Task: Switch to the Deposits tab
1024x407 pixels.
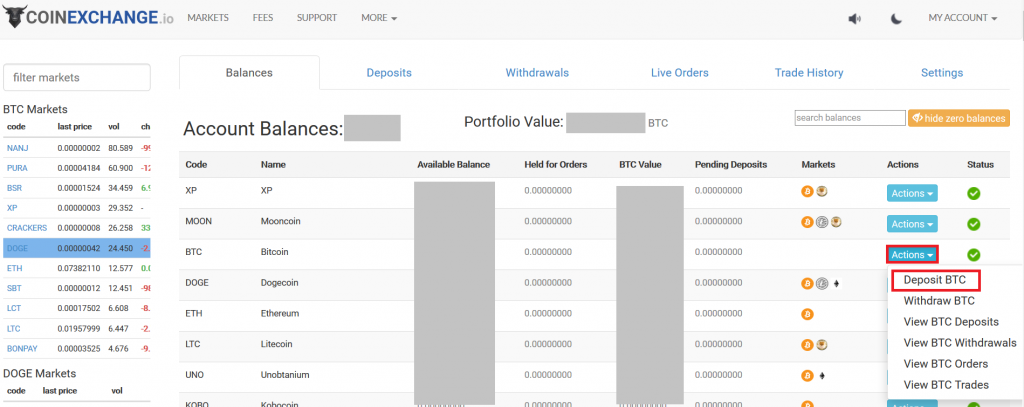Action: pyautogui.click(x=389, y=73)
